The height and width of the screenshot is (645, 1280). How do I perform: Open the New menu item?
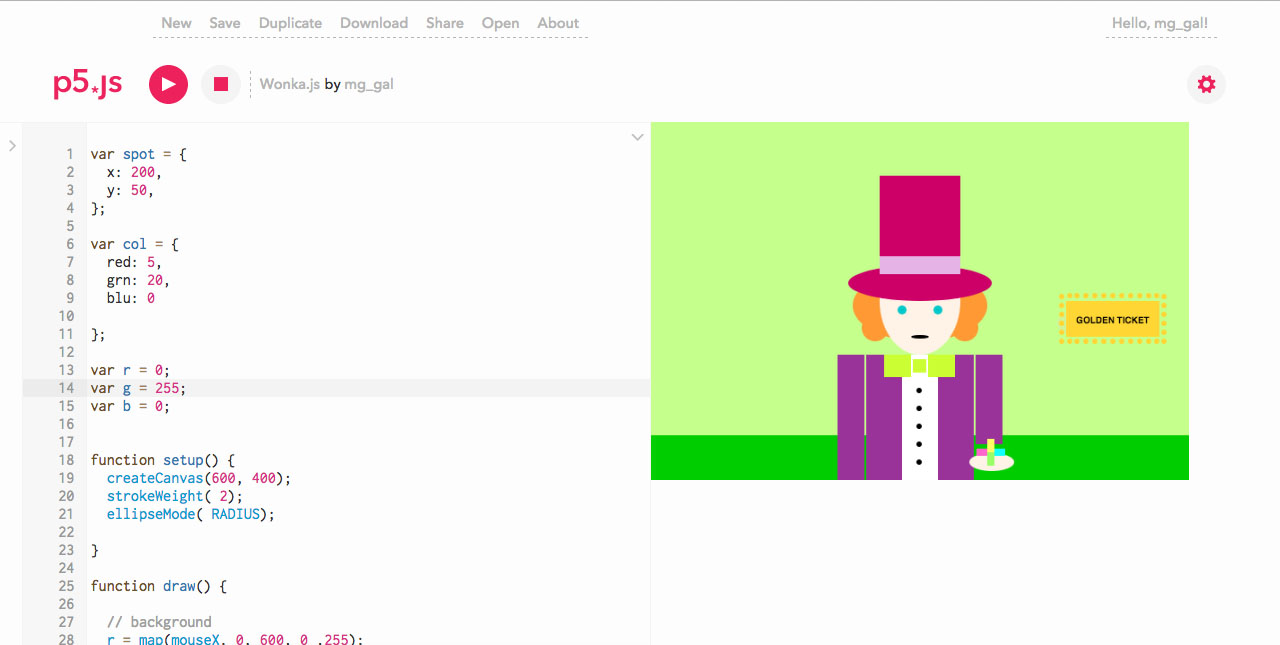click(176, 23)
